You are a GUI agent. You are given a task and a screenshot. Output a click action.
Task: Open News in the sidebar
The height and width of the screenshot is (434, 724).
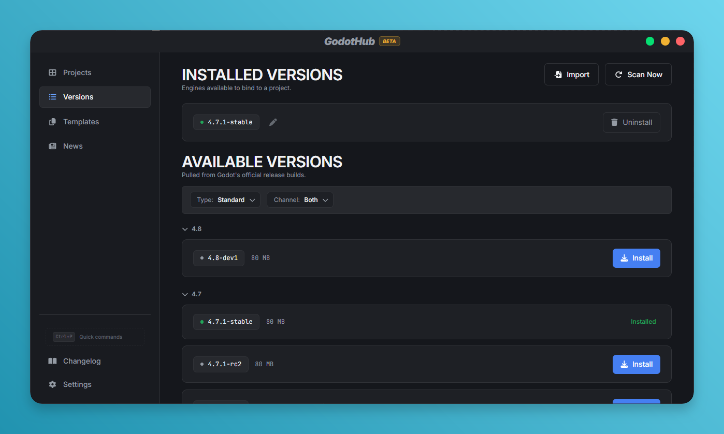(x=95, y=146)
